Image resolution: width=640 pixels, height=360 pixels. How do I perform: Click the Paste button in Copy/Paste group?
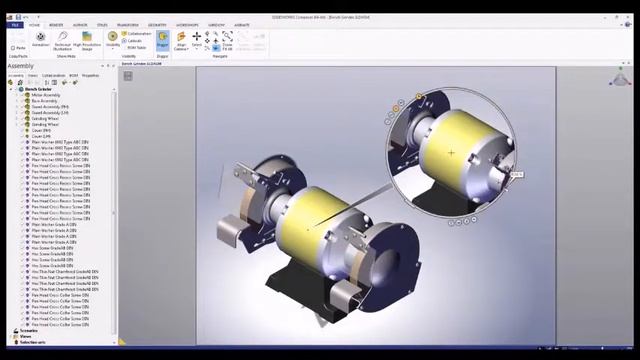pos(18,48)
